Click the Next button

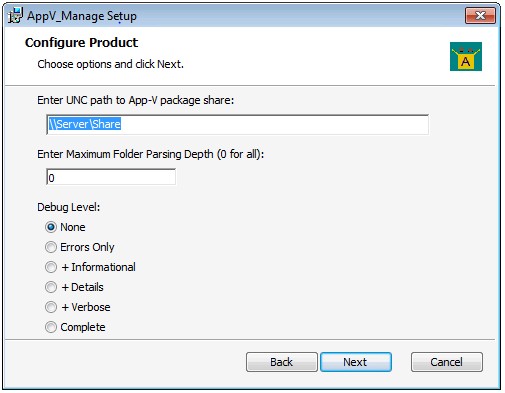point(356,362)
